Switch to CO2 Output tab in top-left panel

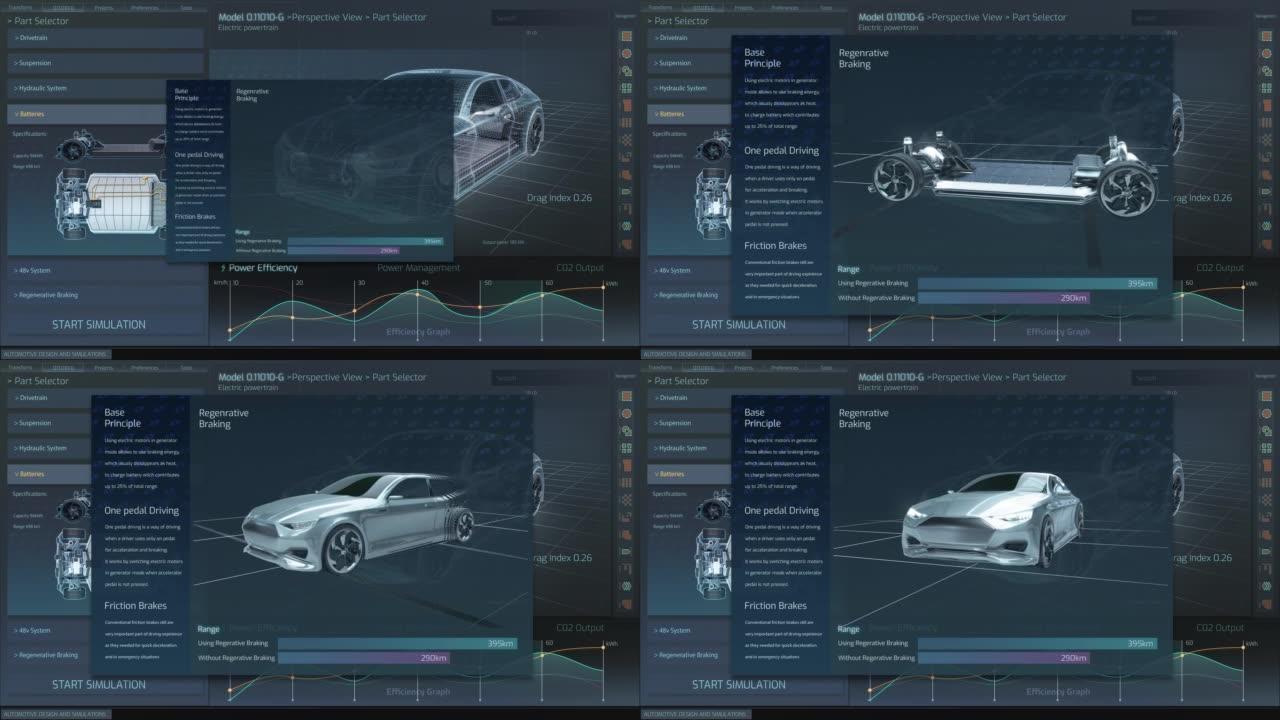[x=580, y=268]
